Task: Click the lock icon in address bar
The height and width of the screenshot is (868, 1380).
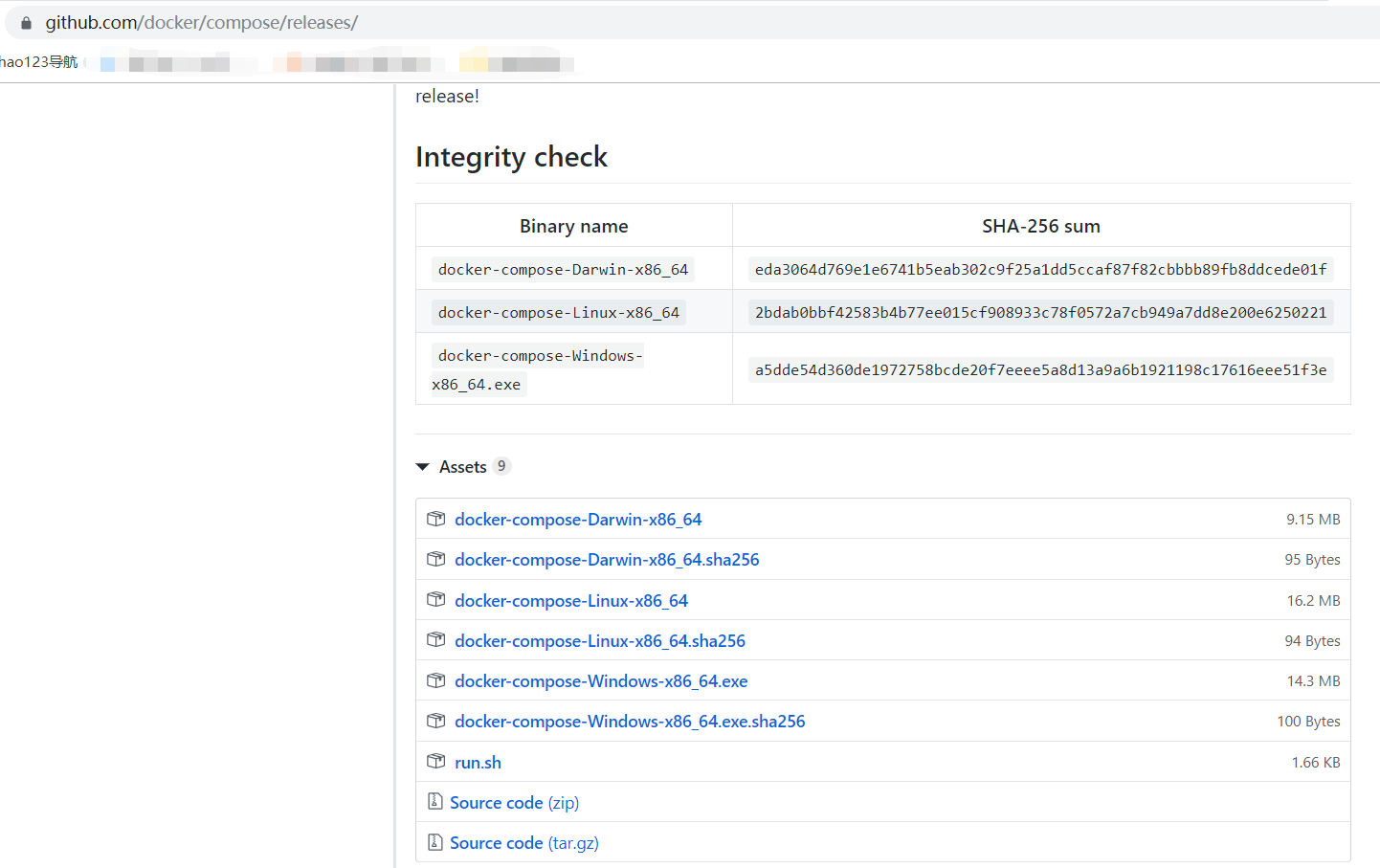Action: pyautogui.click(x=26, y=23)
